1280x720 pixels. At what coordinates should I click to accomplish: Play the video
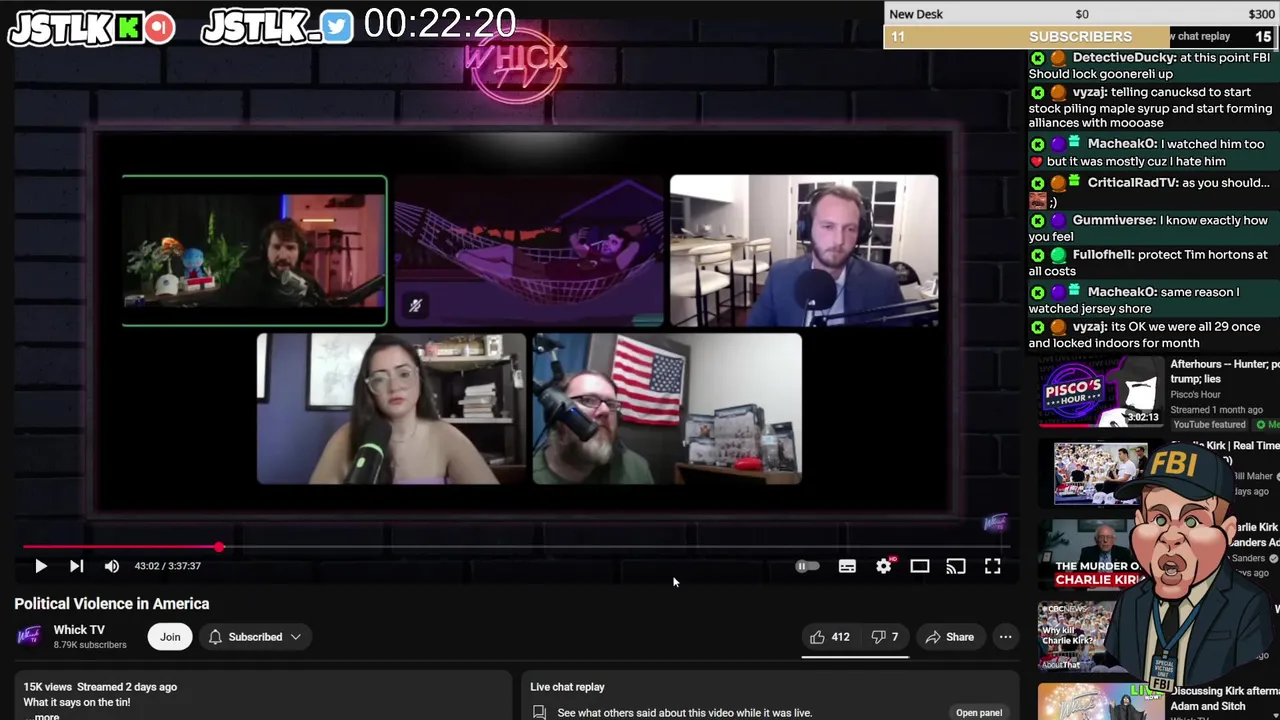click(41, 566)
